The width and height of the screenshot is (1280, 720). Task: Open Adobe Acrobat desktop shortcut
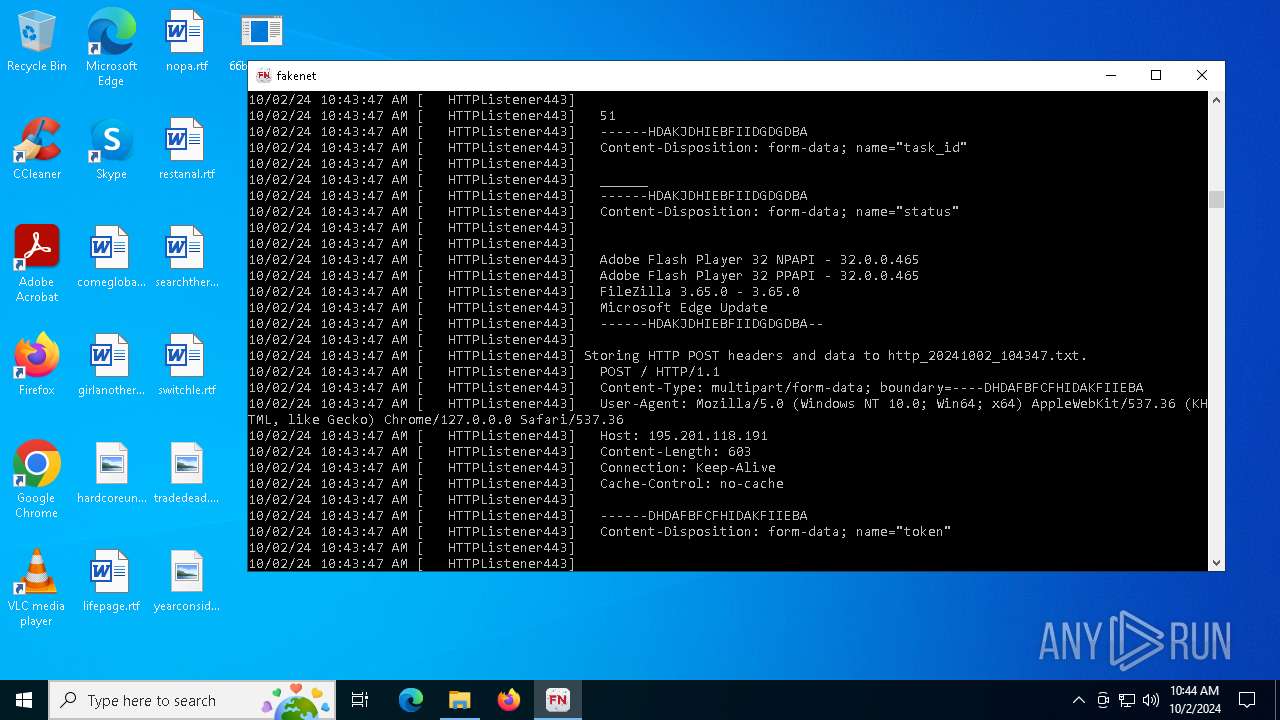point(36,264)
